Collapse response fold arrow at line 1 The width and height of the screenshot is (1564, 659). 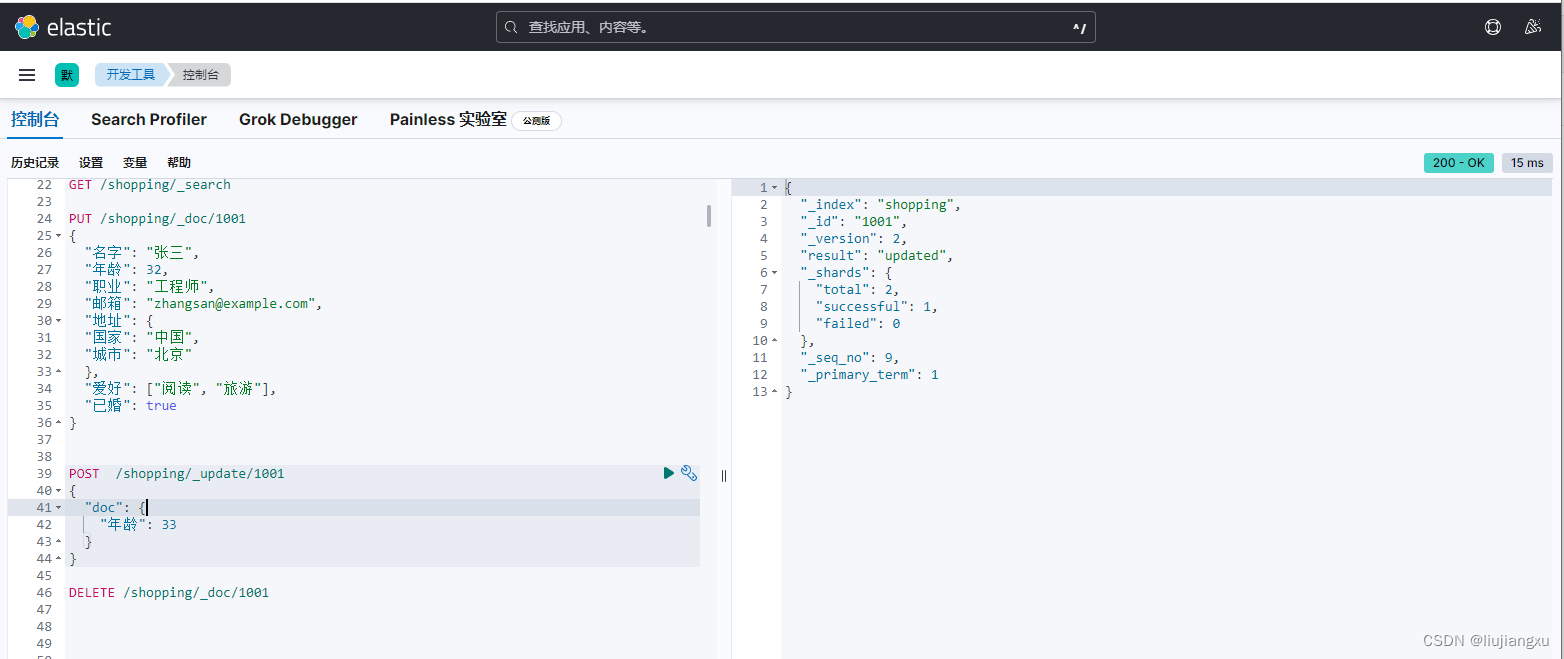pos(774,188)
